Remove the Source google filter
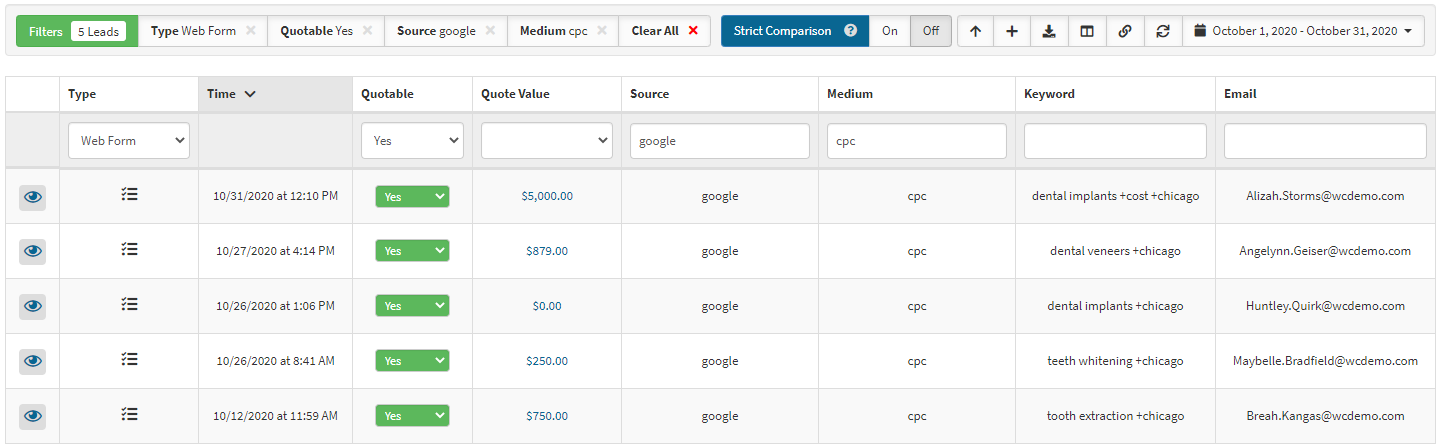This screenshot has width=1443, height=448. (x=490, y=30)
